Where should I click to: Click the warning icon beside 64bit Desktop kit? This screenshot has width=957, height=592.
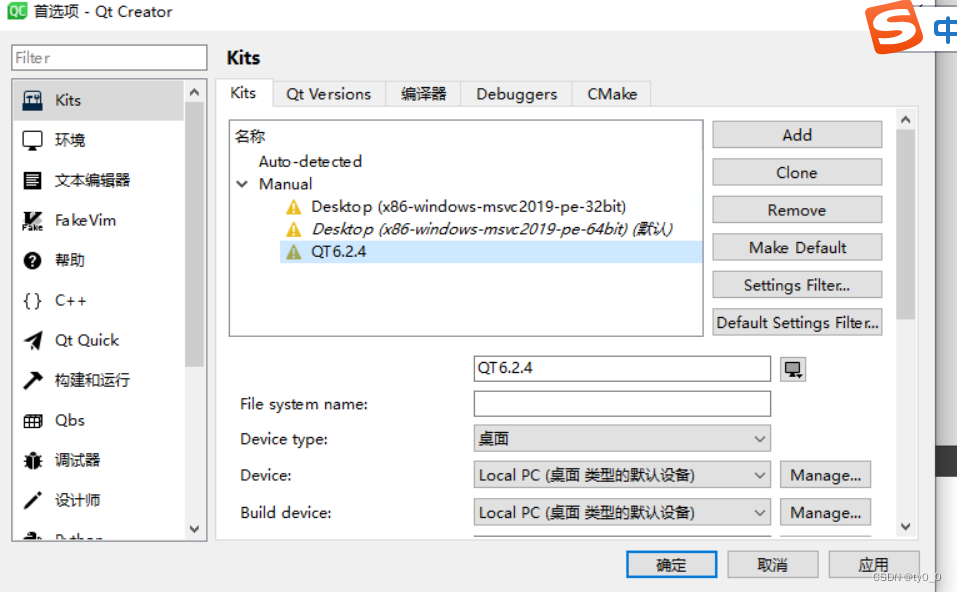(x=294, y=229)
